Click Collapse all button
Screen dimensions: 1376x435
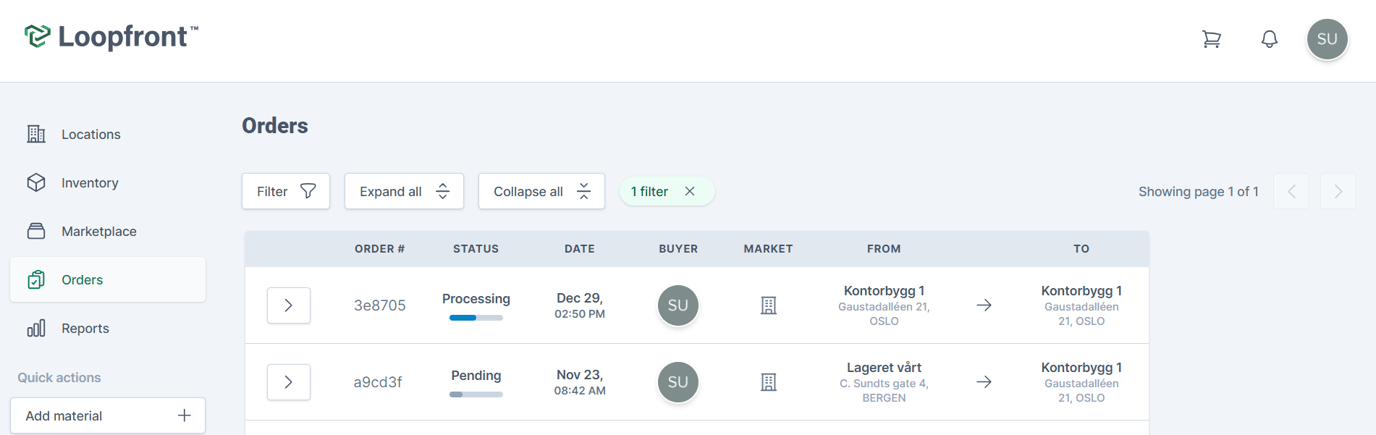pyautogui.click(x=541, y=192)
